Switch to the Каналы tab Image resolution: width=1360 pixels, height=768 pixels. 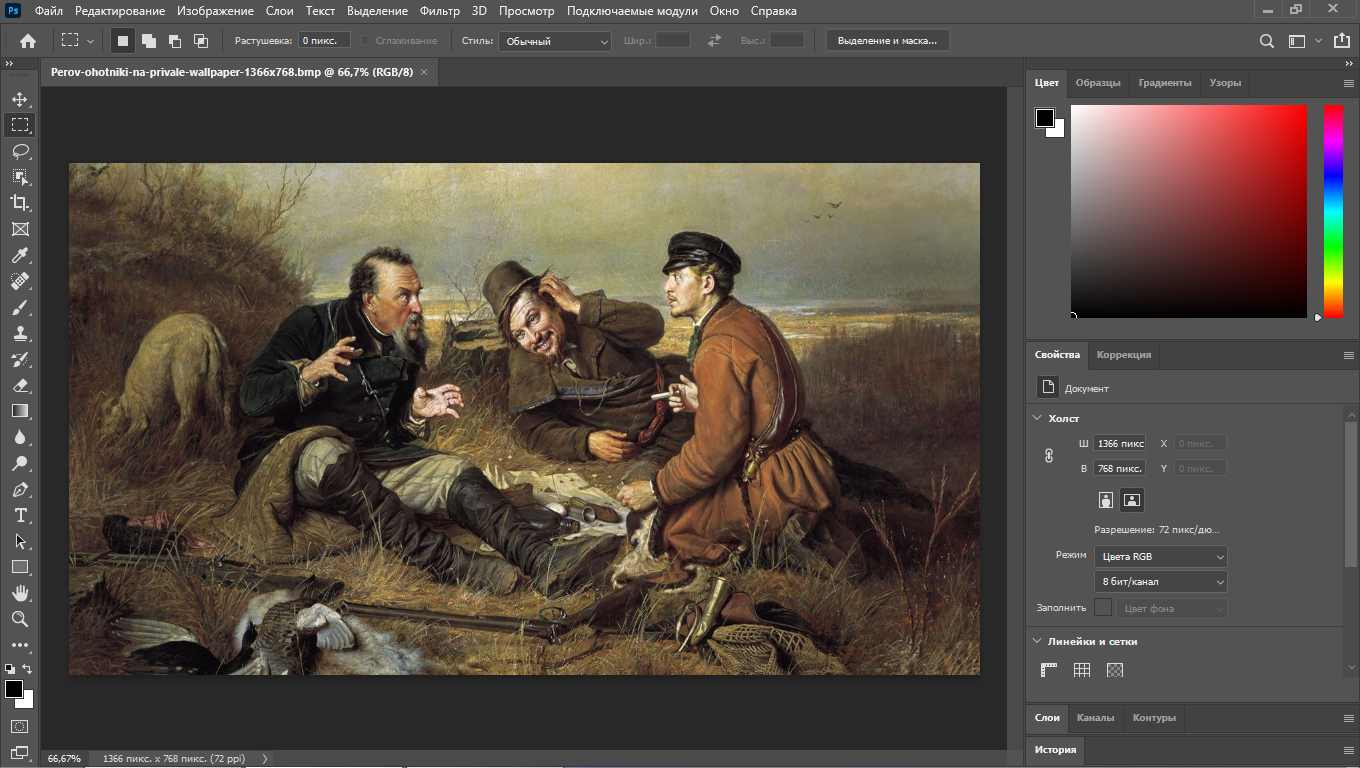1096,718
